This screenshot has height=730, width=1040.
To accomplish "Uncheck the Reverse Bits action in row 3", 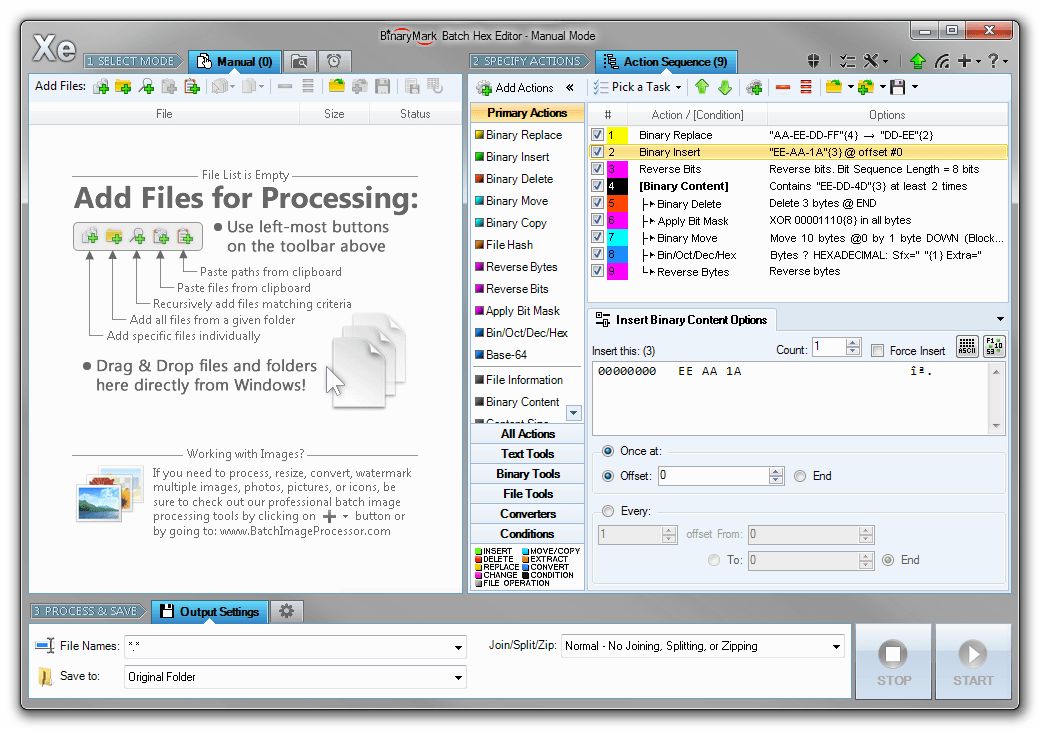I will point(596,168).
